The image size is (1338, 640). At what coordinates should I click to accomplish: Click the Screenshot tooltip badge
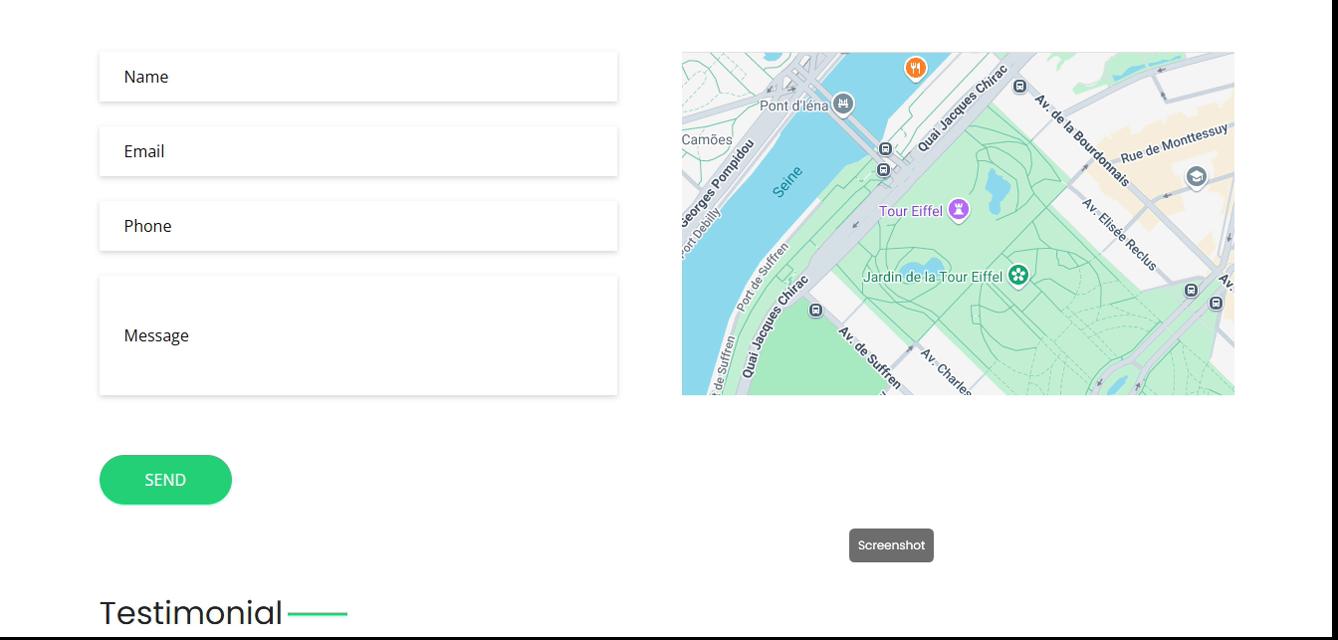[891, 545]
